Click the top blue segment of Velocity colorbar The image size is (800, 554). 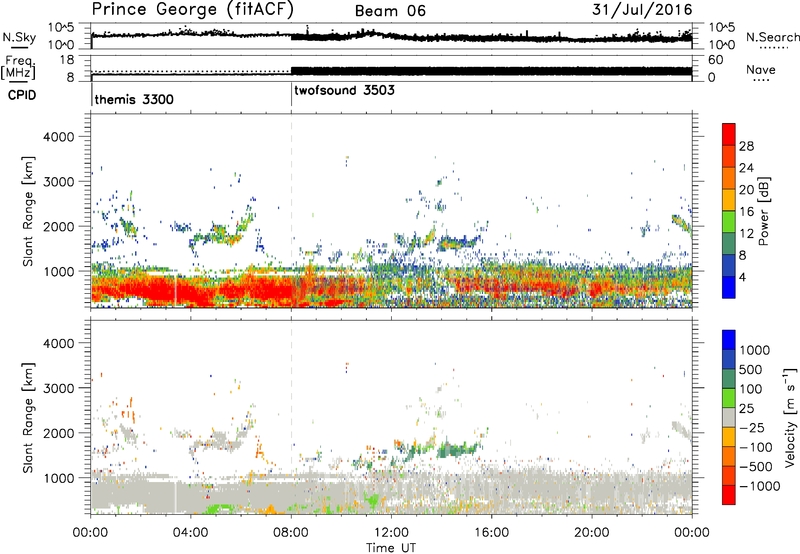coord(729,340)
